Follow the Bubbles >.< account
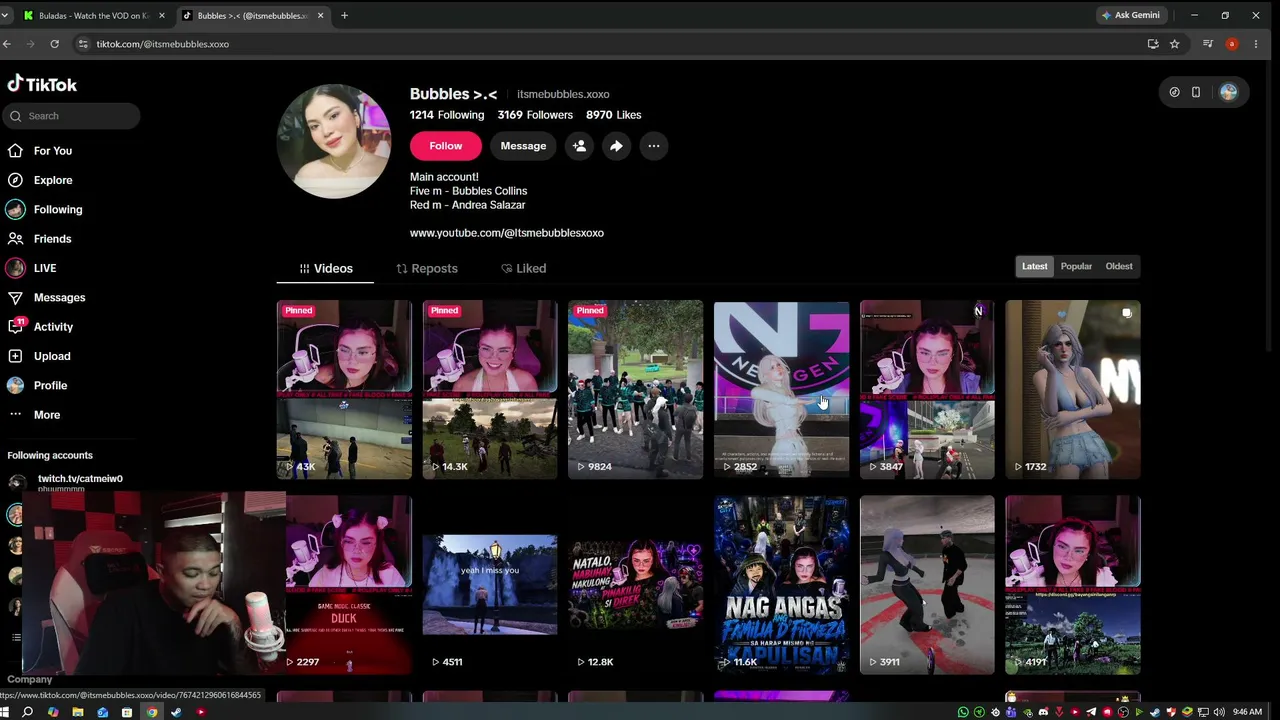1280x720 pixels. [446, 146]
